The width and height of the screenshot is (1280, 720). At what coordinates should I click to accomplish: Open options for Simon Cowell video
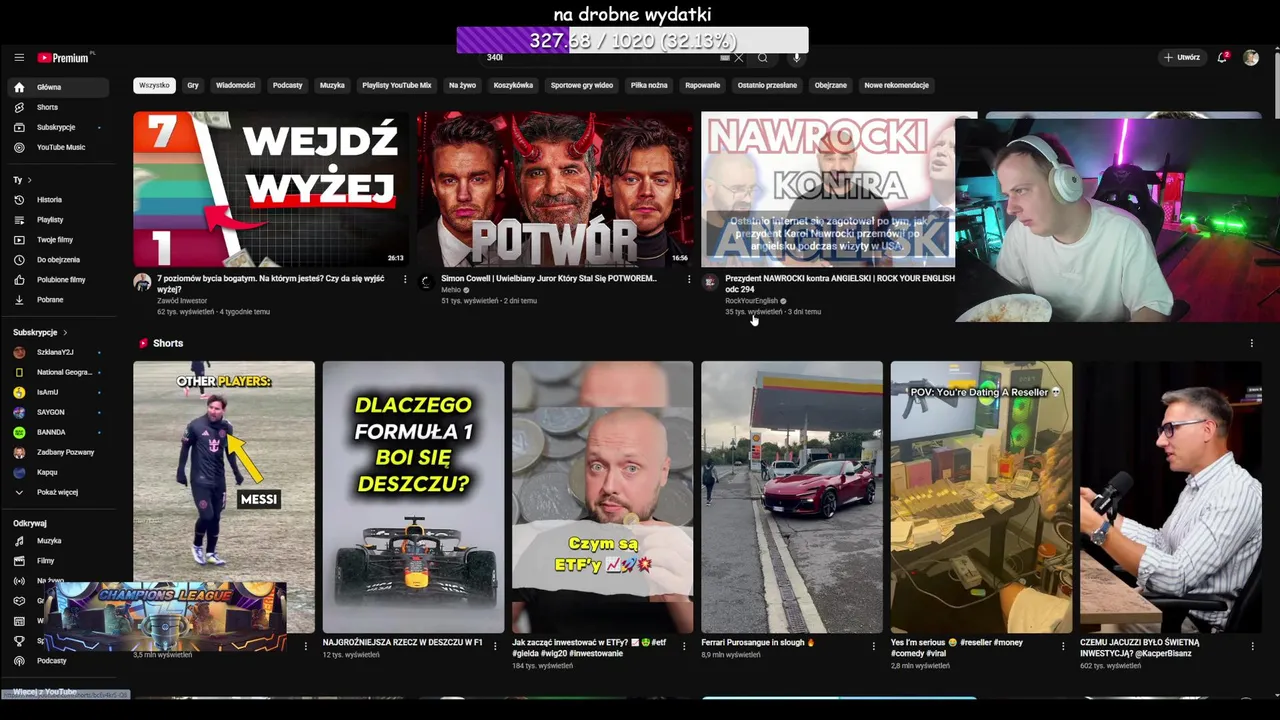[x=689, y=279]
